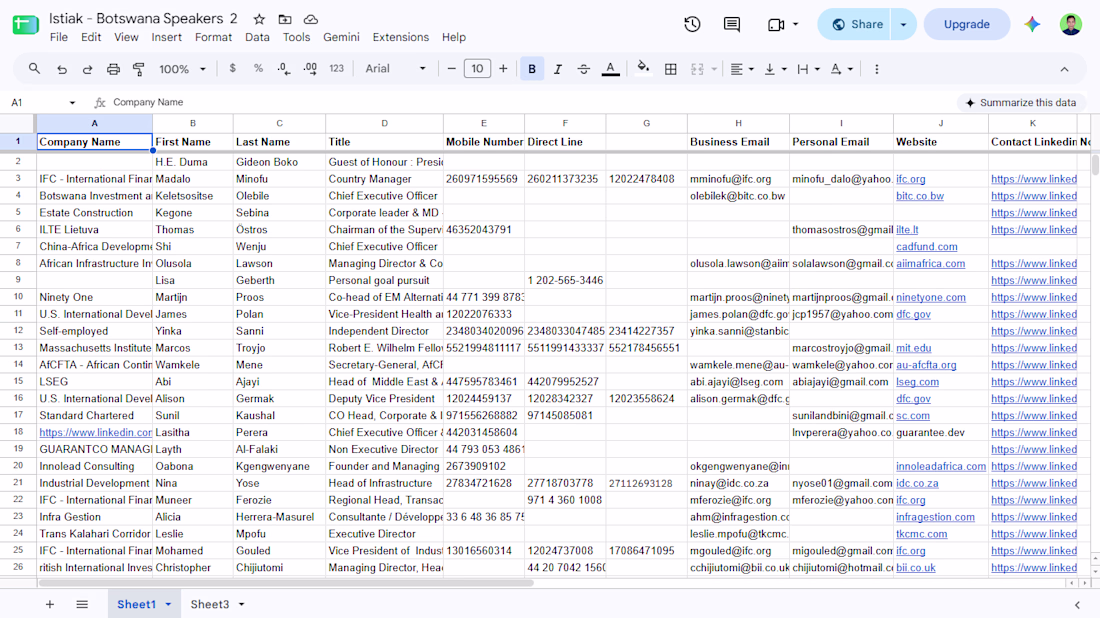Redo the last action
The height and width of the screenshot is (618, 1100).
(87, 69)
